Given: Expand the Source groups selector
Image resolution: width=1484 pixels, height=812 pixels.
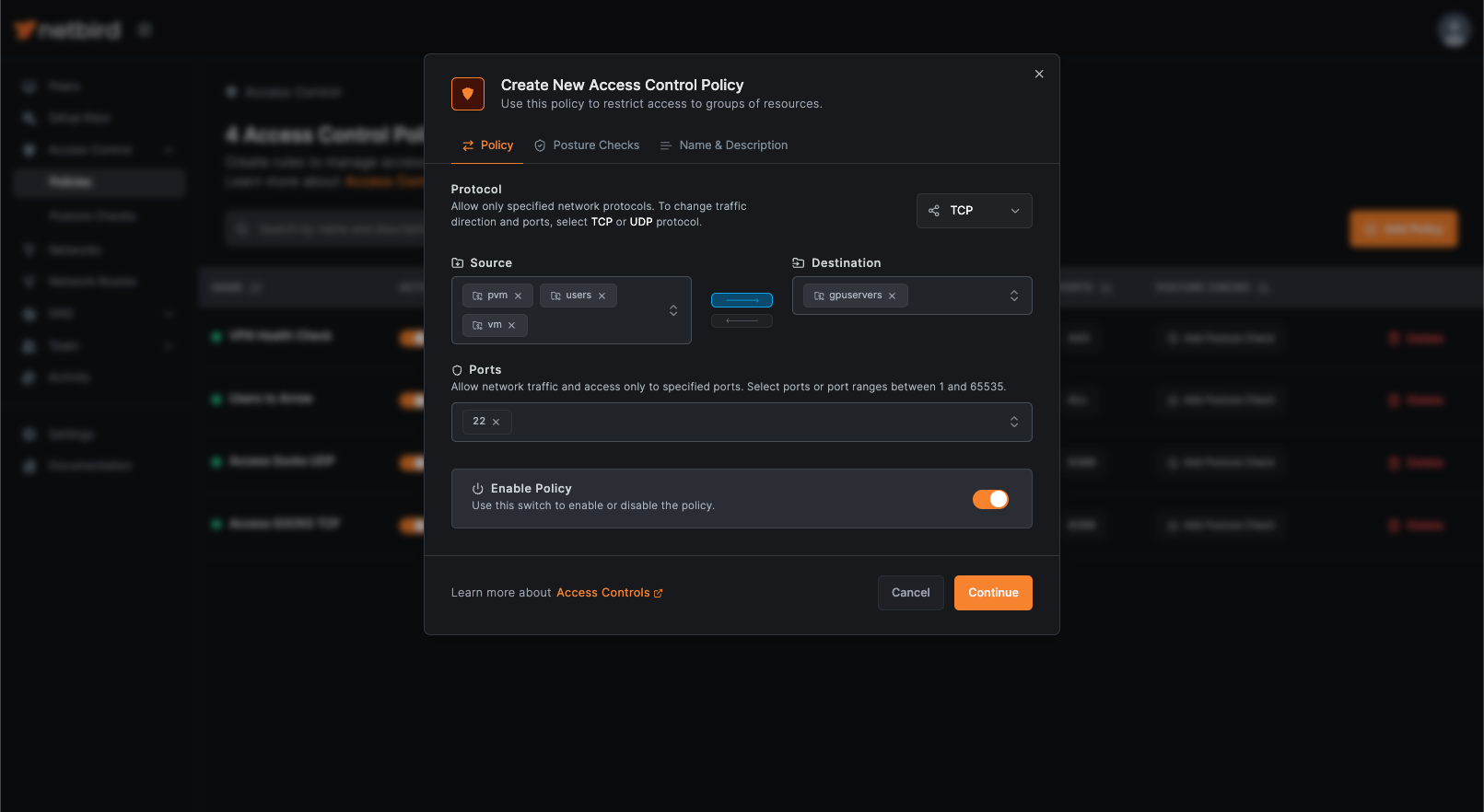Looking at the screenshot, I should tap(673, 310).
